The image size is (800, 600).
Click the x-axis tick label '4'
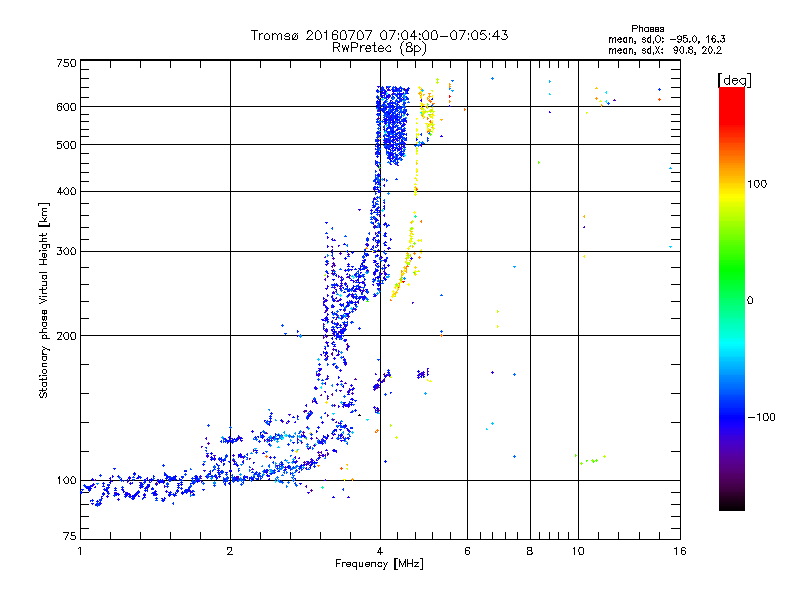coord(380,551)
